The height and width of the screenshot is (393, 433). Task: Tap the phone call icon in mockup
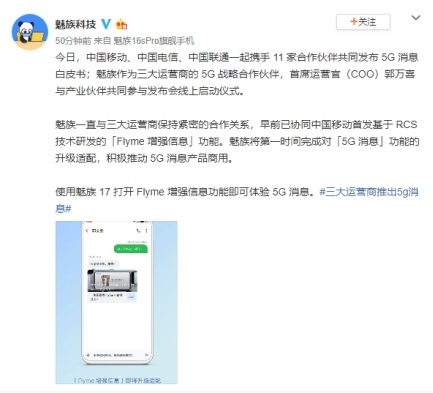138,231
